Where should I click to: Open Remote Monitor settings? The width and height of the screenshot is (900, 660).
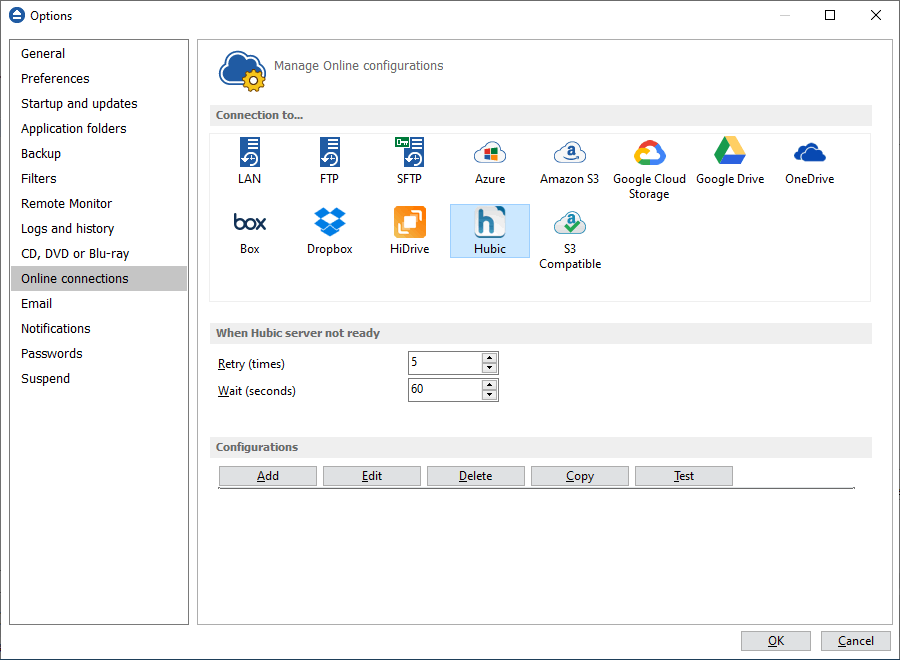[x=99, y=204]
